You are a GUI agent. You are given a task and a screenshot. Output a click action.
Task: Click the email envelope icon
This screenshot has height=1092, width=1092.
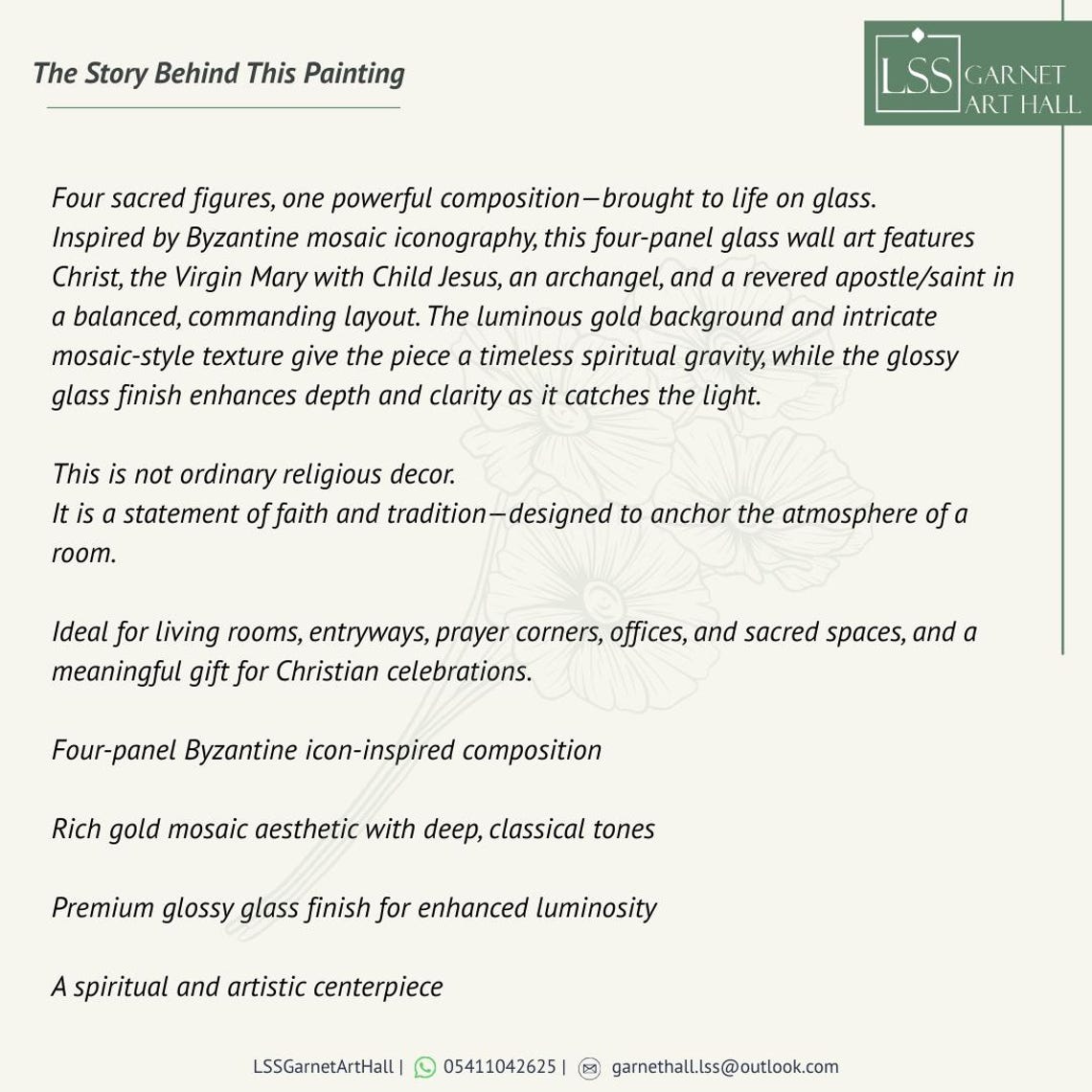589,1068
